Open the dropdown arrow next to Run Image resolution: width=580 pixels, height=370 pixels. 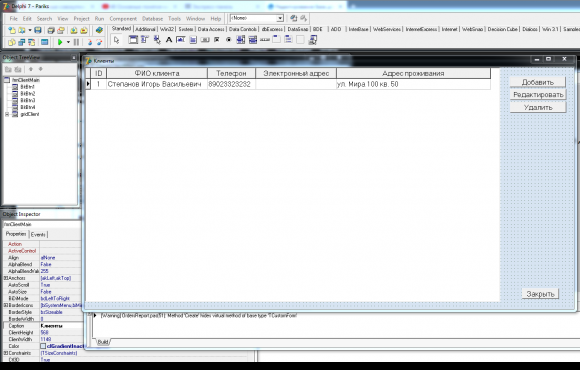click(68, 43)
